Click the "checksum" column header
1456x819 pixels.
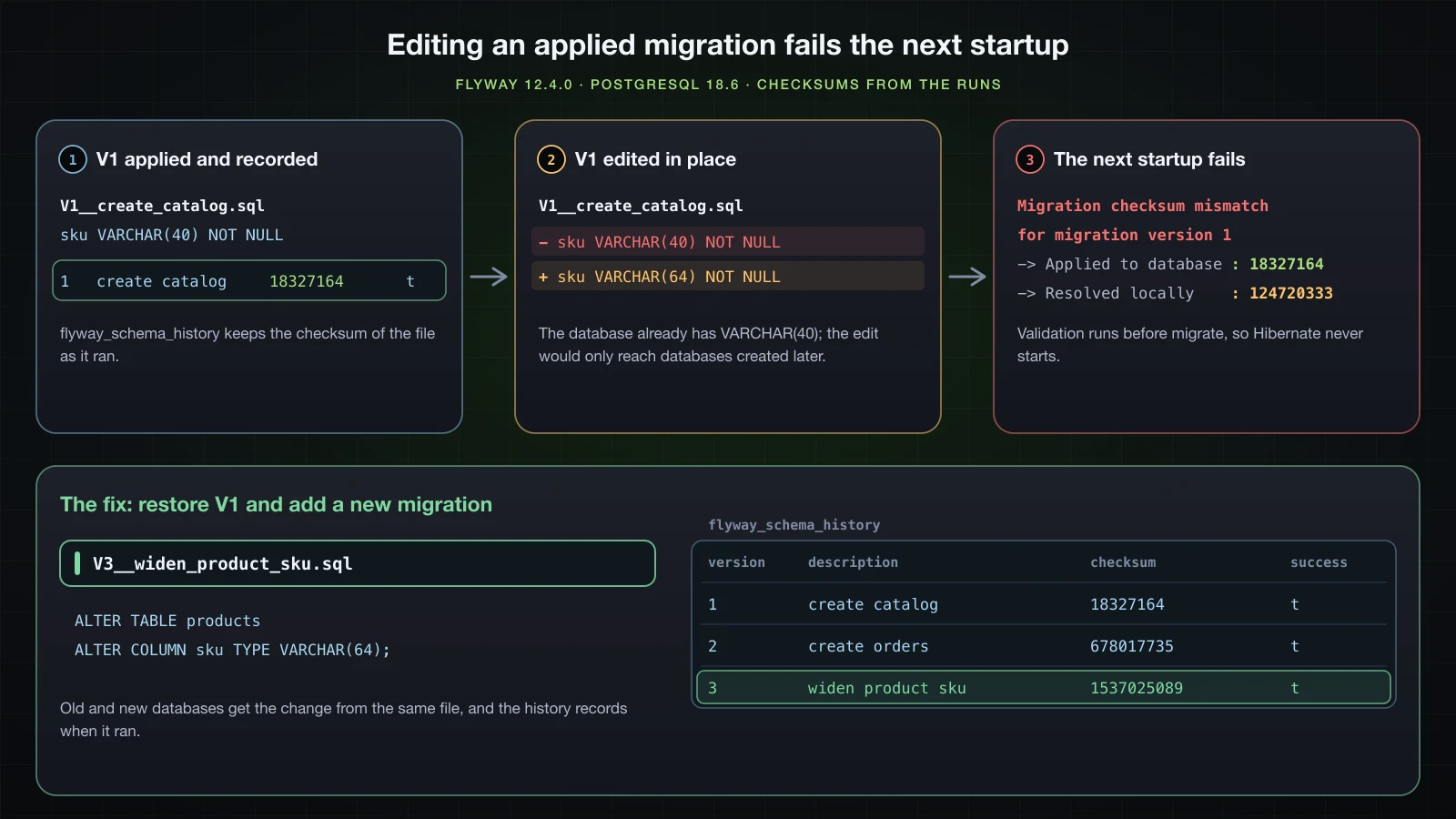point(1123,562)
